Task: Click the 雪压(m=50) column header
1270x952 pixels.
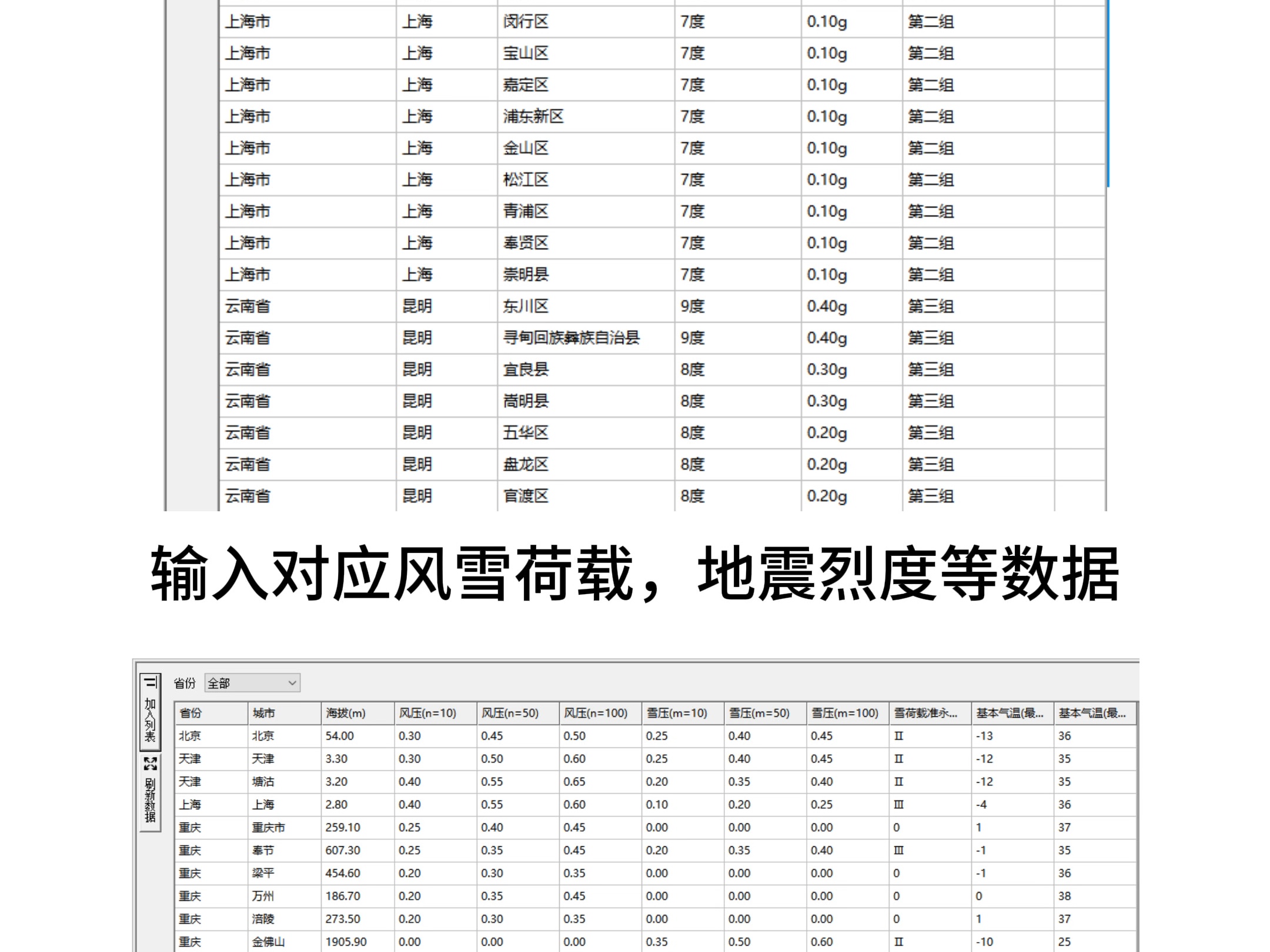Action: tap(765, 713)
